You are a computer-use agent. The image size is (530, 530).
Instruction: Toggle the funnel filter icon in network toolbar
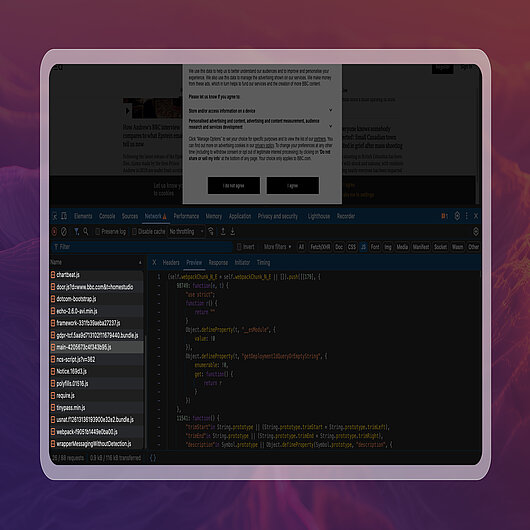coord(77,232)
